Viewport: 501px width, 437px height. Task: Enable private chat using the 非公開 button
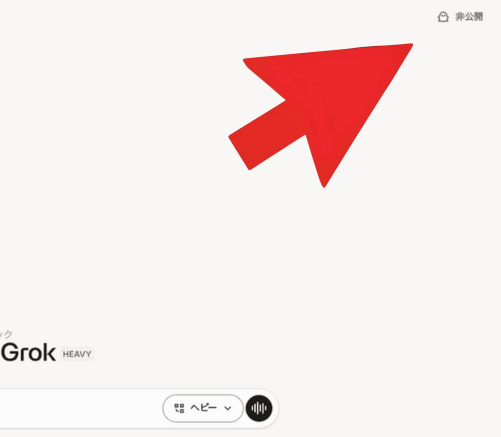point(460,17)
